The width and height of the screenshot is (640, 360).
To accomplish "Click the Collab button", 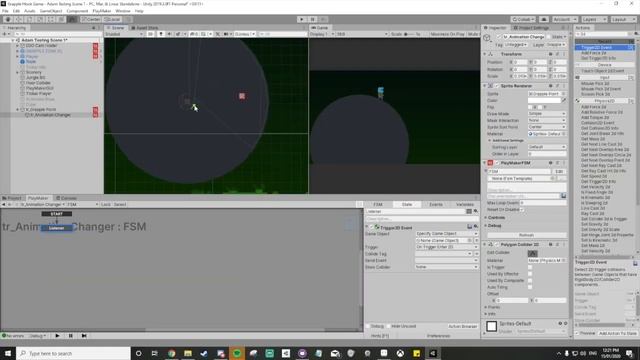I will pyautogui.click(x=523, y=19).
